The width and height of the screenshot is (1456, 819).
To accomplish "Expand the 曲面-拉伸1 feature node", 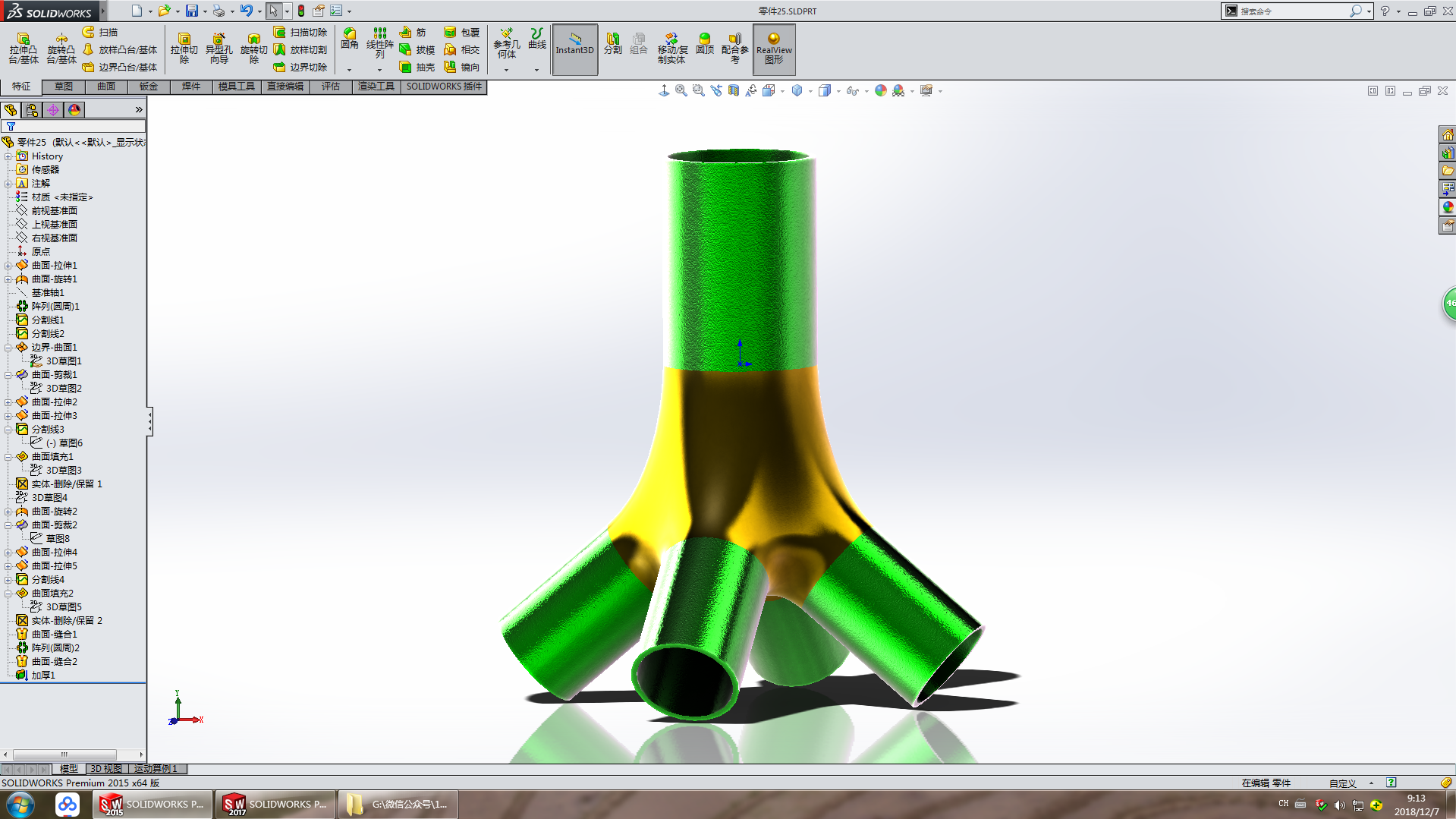I will pyautogui.click(x=8, y=266).
